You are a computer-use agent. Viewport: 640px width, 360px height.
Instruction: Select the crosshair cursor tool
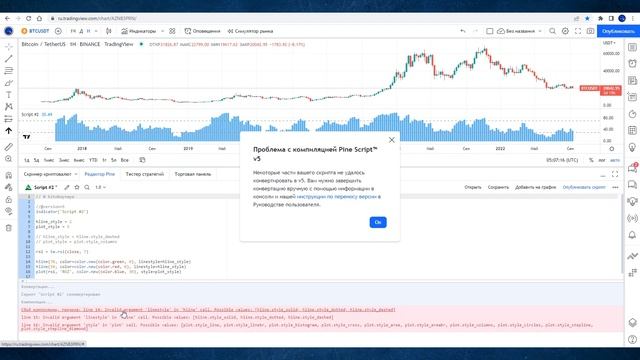pos(9,47)
